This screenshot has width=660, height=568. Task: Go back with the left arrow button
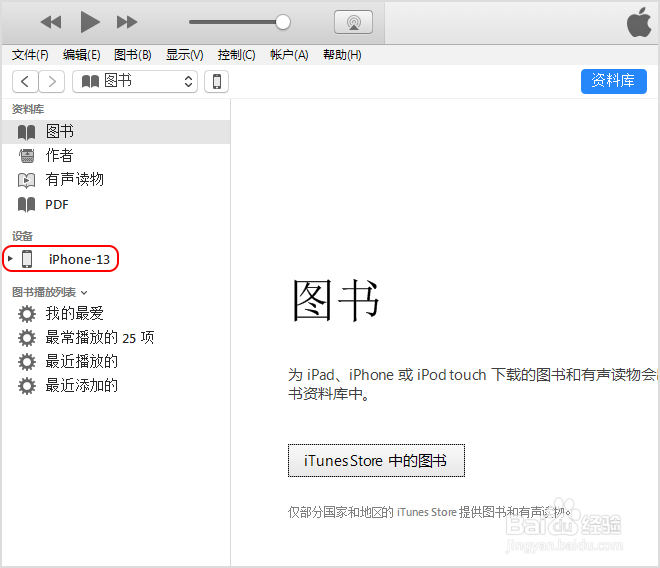point(25,81)
